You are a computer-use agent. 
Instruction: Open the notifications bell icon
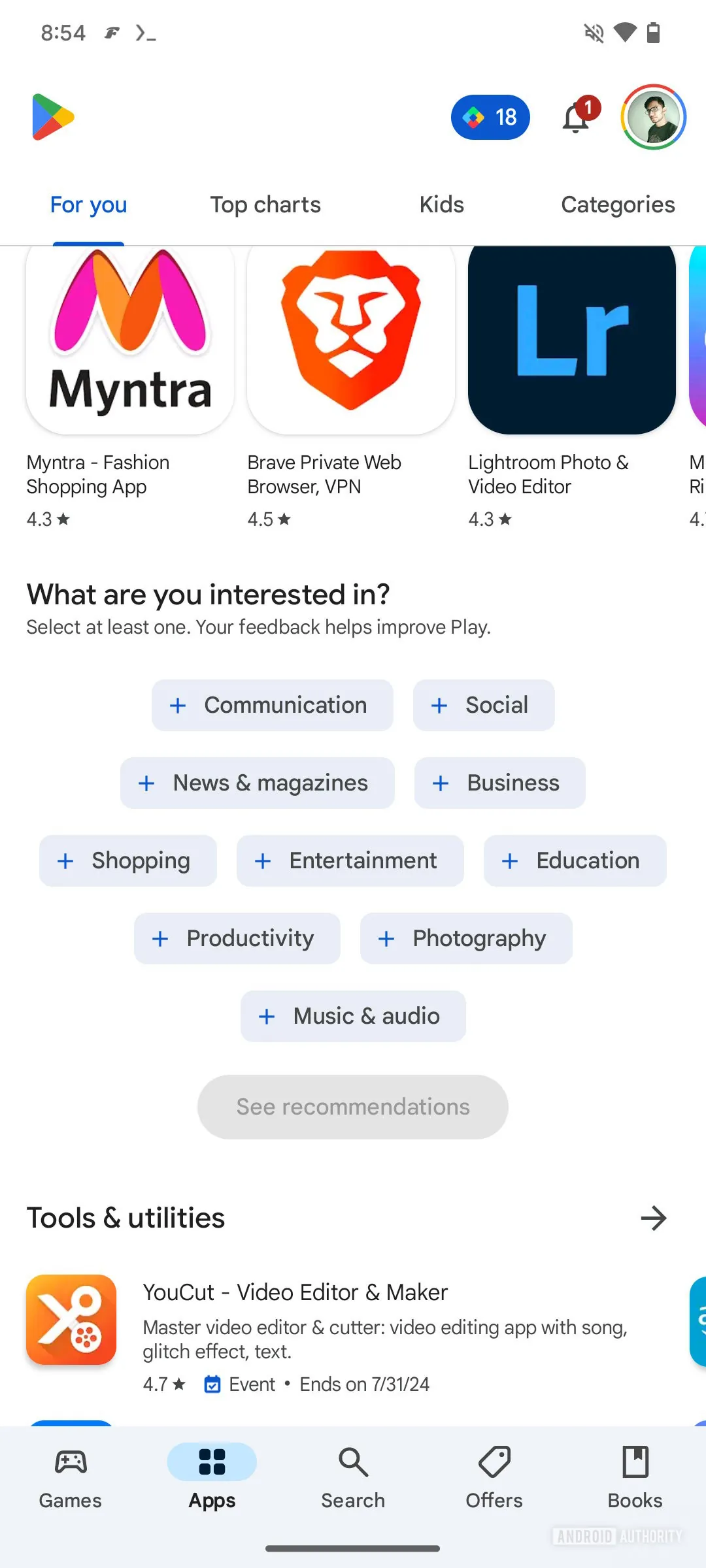pos(576,118)
